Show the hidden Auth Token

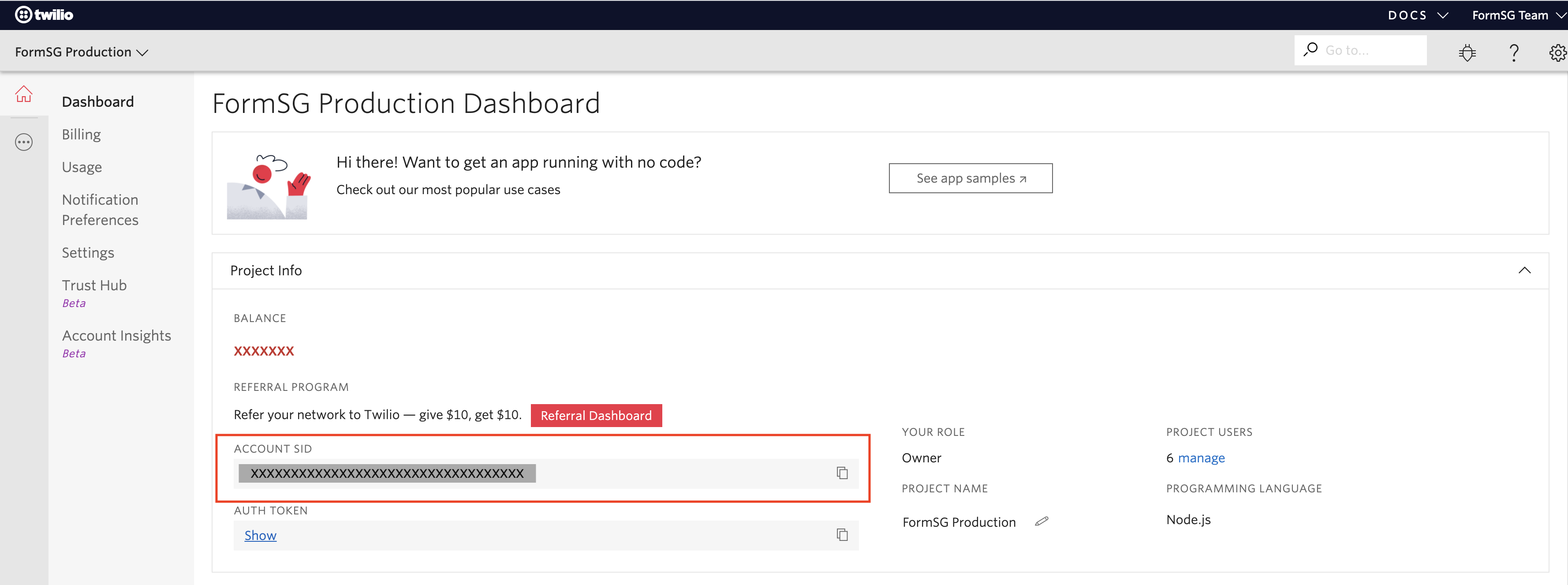(x=260, y=535)
